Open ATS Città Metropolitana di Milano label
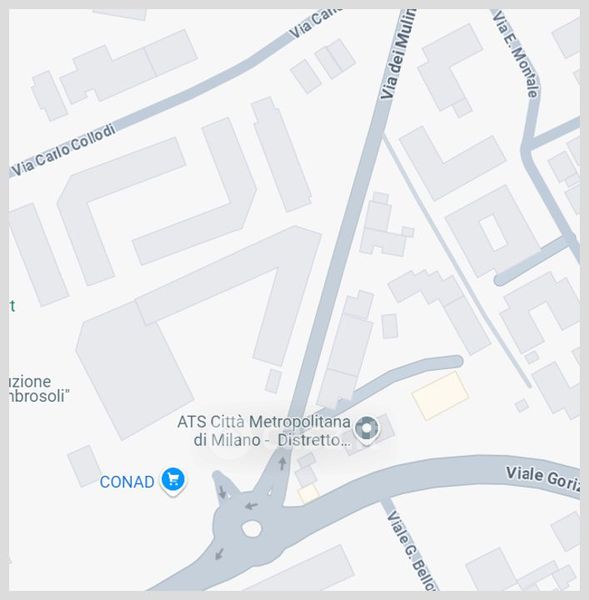589x600 pixels. pos(264,431)
